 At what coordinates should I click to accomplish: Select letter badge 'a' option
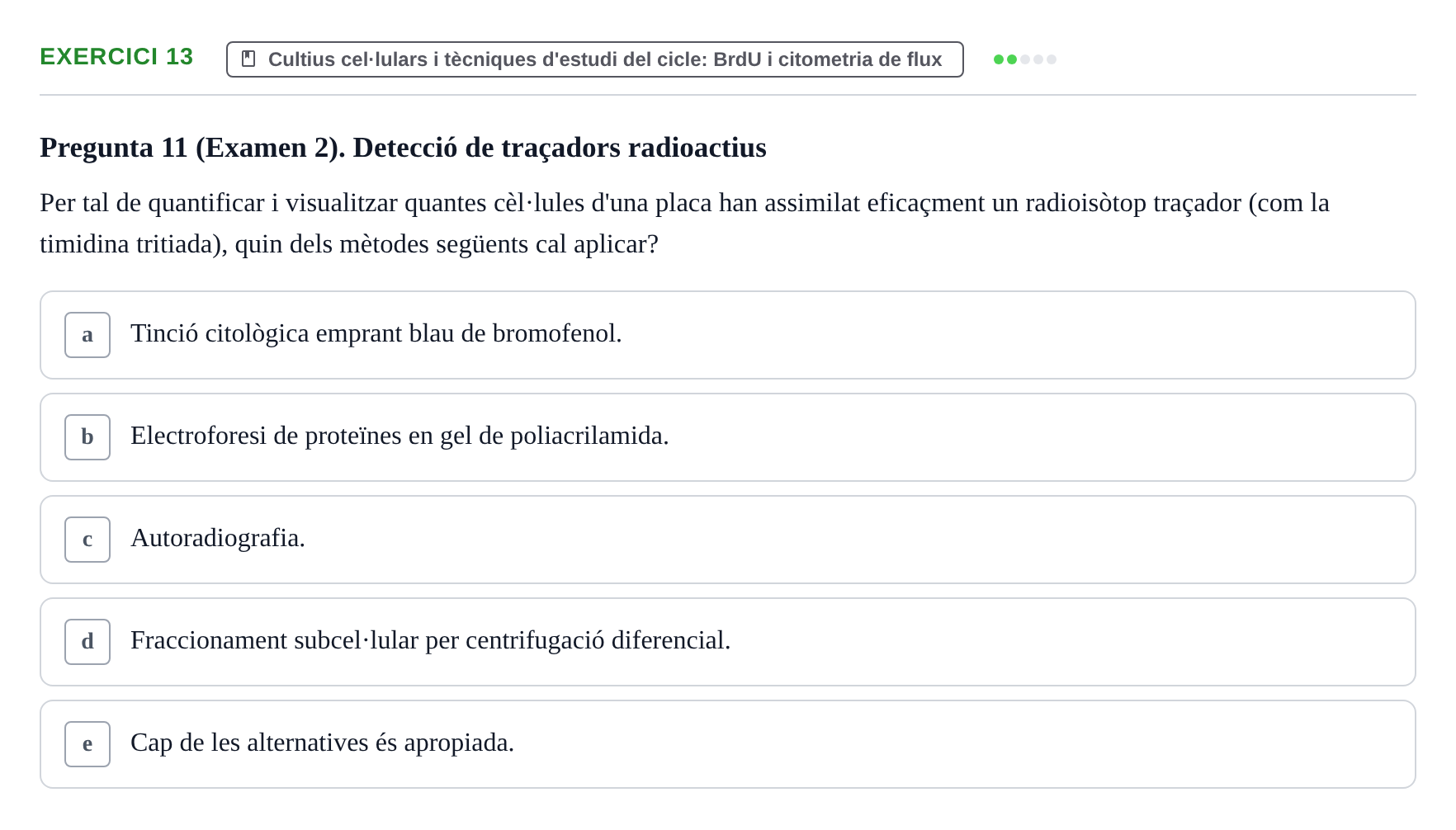[x=87, y=335]
